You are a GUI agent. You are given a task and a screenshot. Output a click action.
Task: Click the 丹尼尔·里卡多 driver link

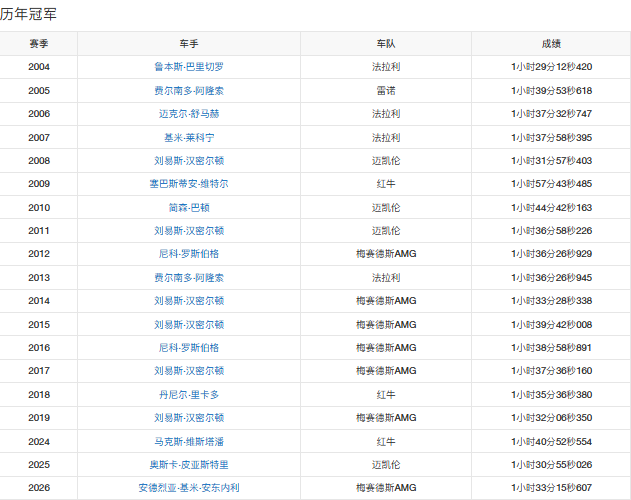[x=189, y=395]
